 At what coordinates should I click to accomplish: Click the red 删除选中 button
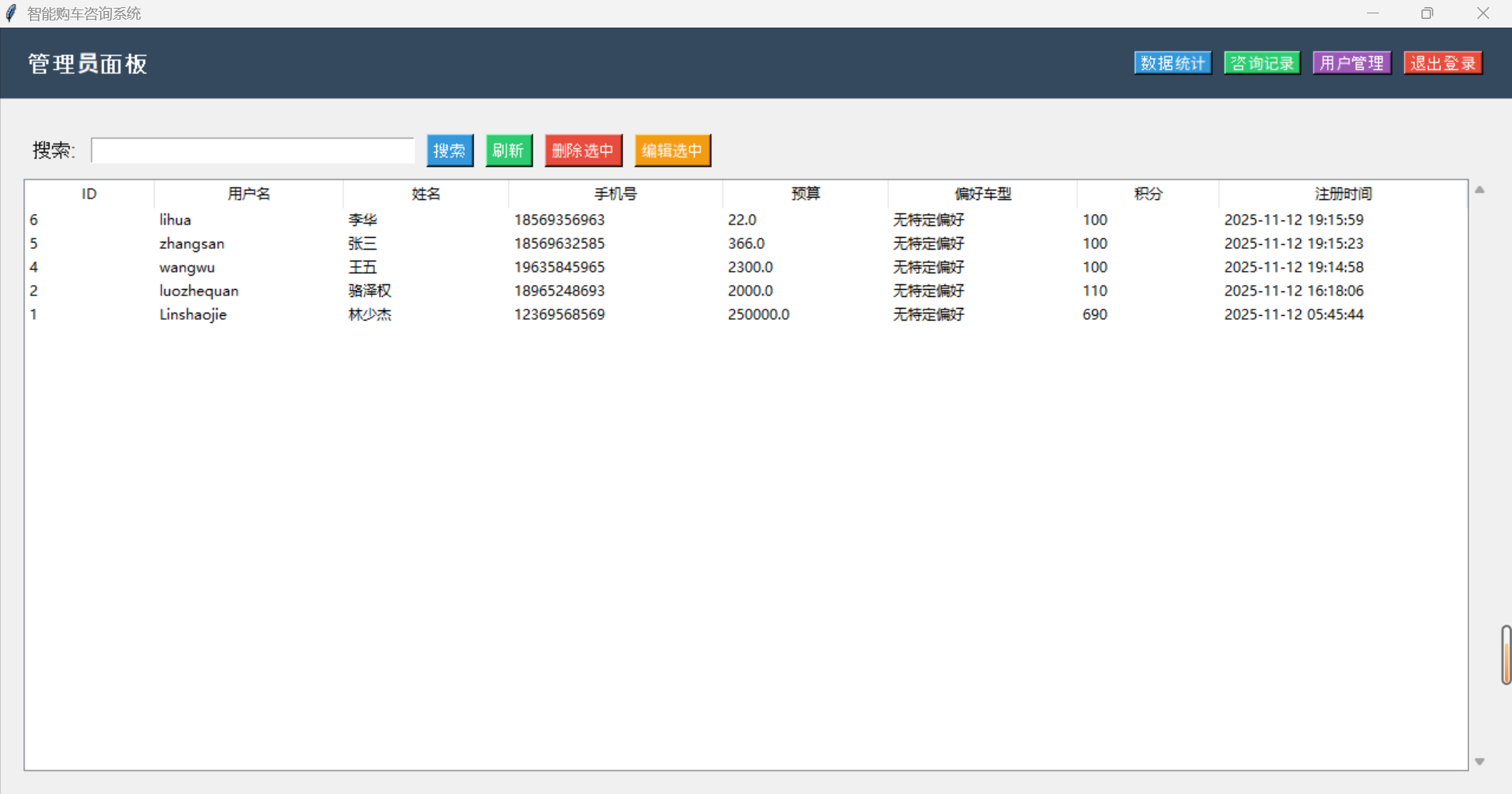(x=584, y=150)
